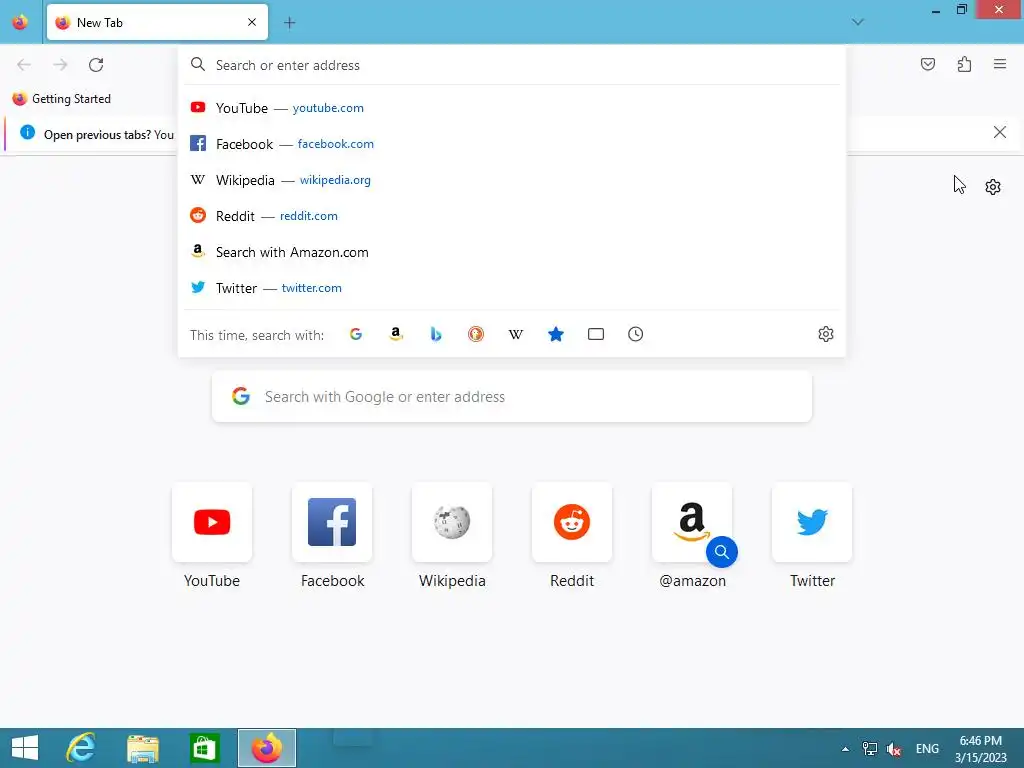Viewport: 1024px width, 768px height.
Task: Search this time with Bing icon
Action: [x=436, y=334]
